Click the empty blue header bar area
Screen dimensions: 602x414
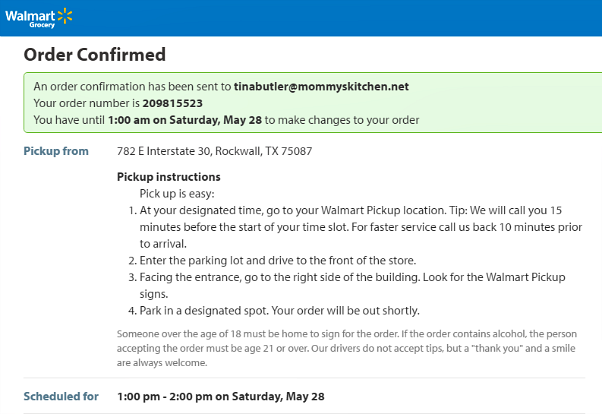click(x=350, y=17)
